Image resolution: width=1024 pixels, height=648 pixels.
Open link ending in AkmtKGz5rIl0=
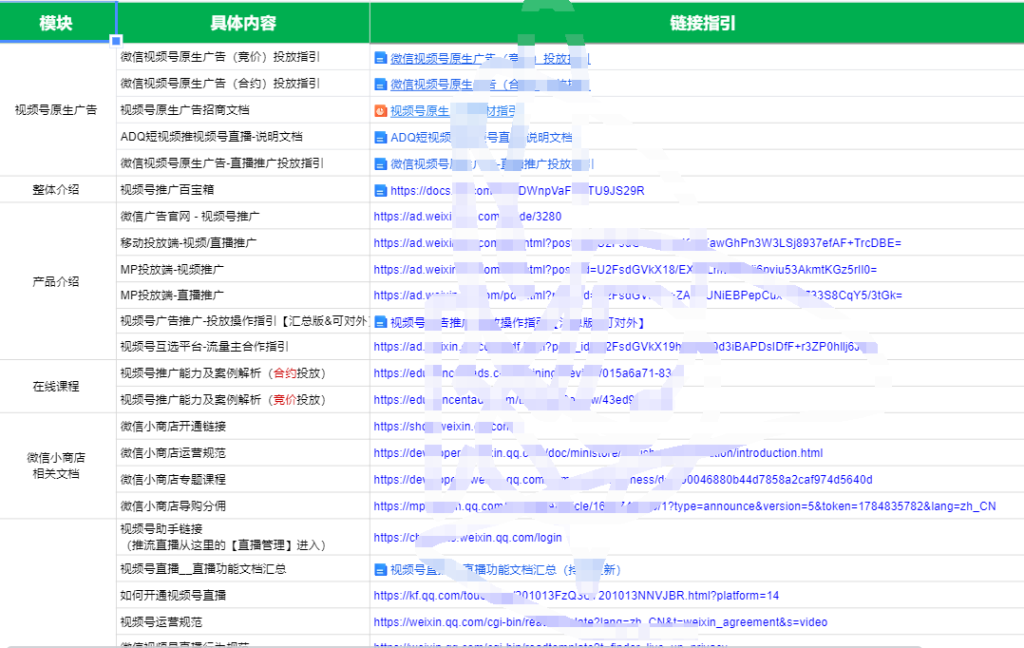(625, 269)
